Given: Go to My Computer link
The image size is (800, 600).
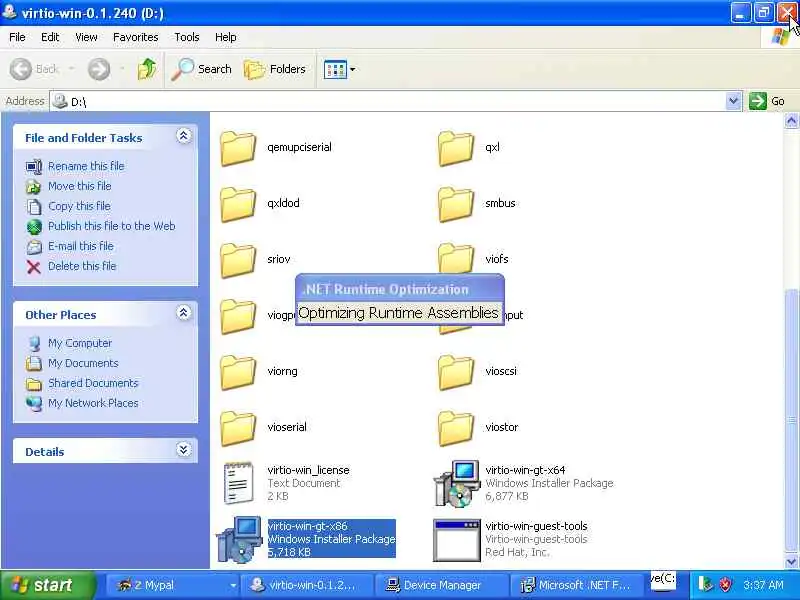Looking at the screenshot, I should [x=80, y=343].
